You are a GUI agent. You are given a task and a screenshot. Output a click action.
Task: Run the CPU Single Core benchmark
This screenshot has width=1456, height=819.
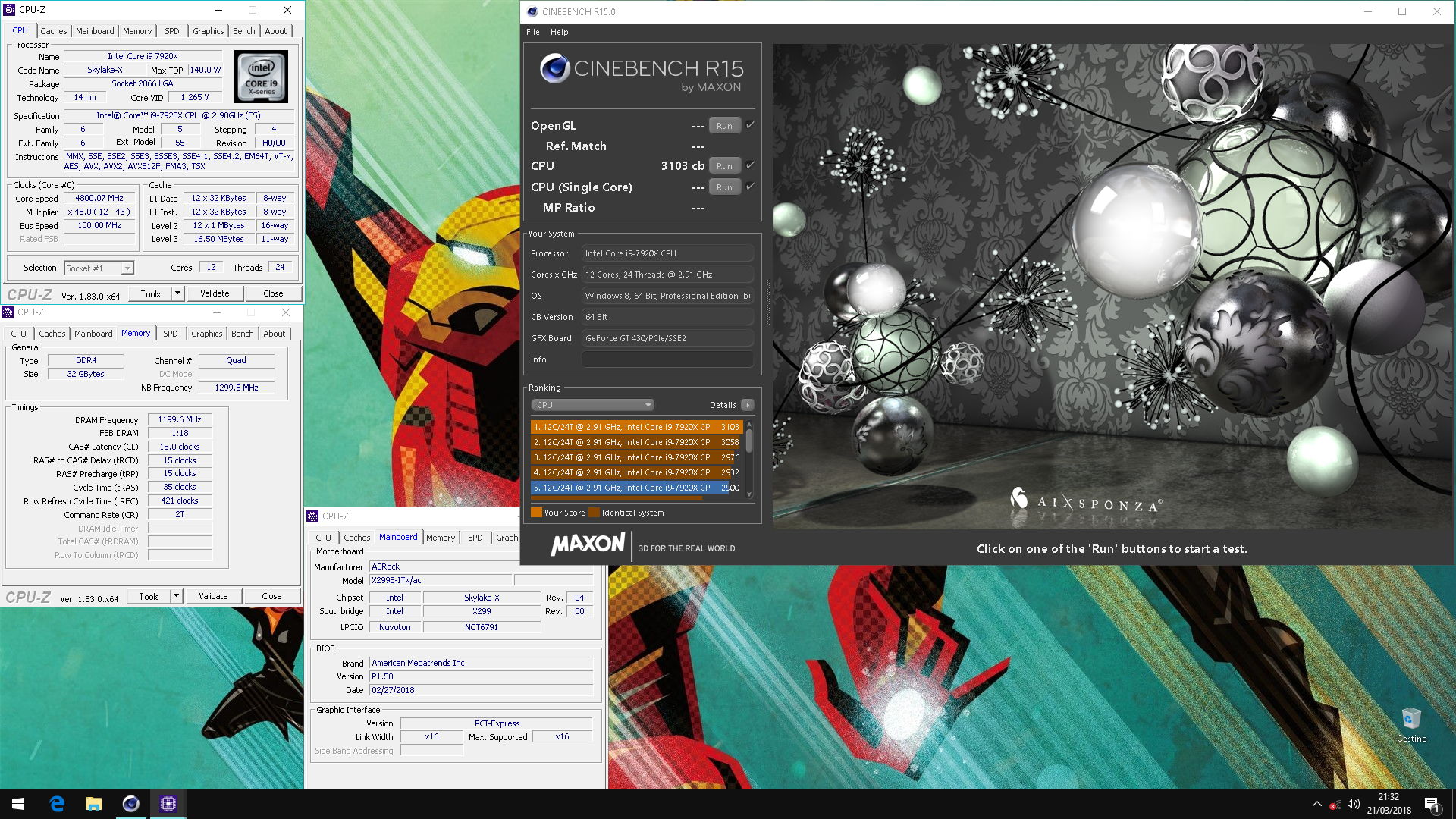724,187
